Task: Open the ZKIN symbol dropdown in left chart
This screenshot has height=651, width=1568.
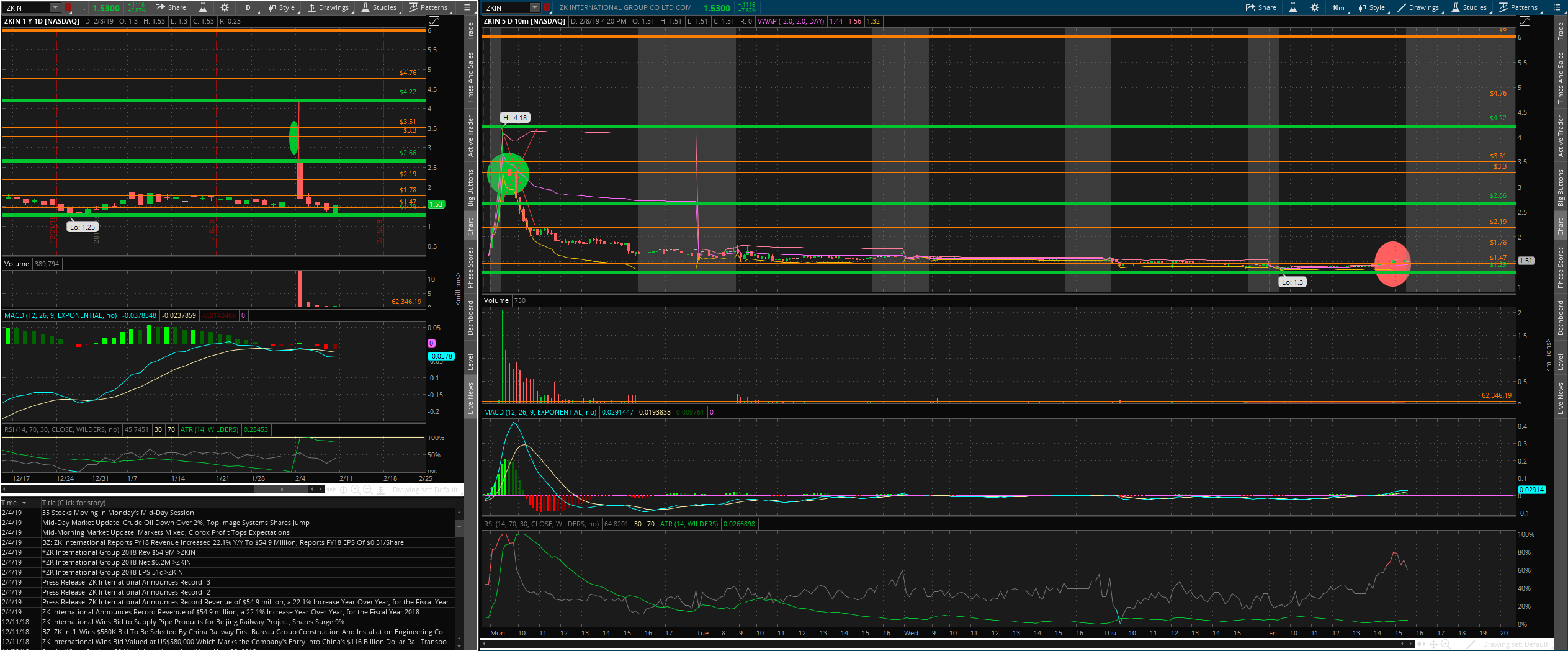Action: tap(55, 7)
